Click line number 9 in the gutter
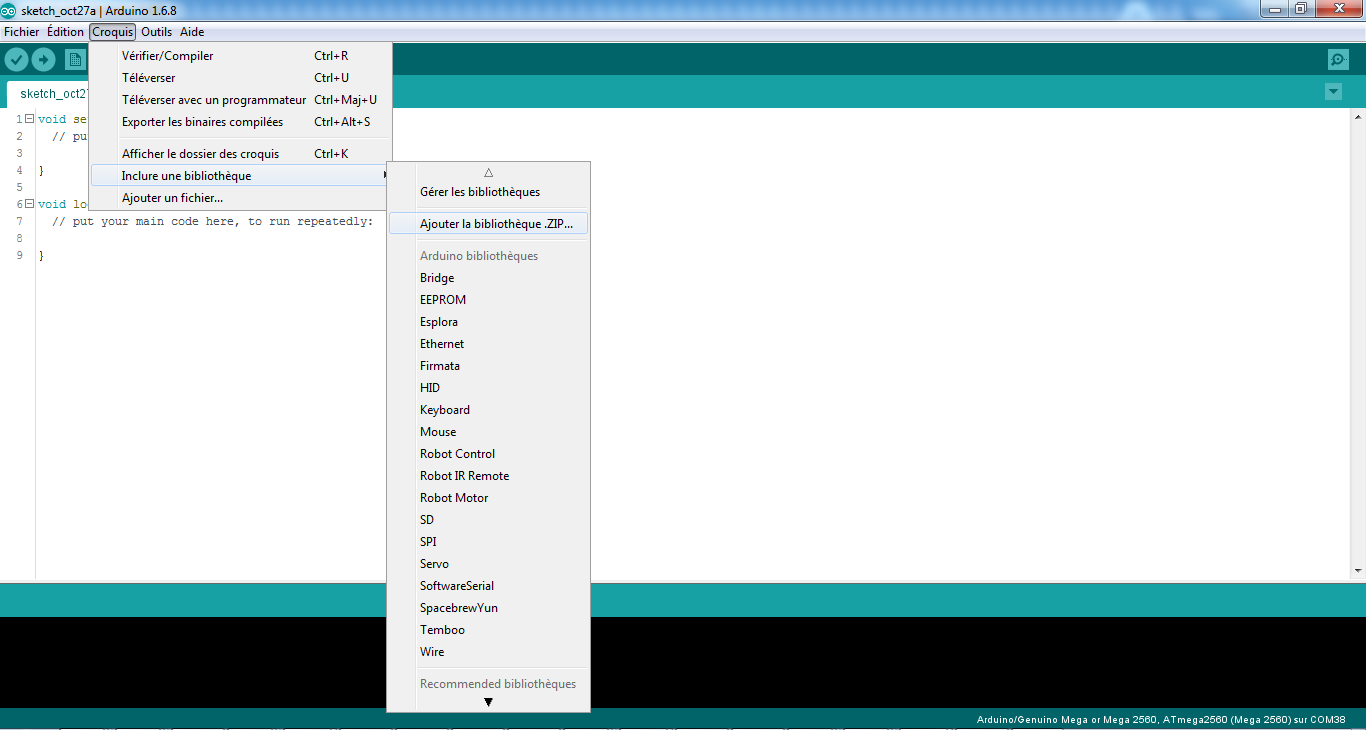Image resolution: width=1366 pixels, height=730 pixels. click(x=20, y=256)
